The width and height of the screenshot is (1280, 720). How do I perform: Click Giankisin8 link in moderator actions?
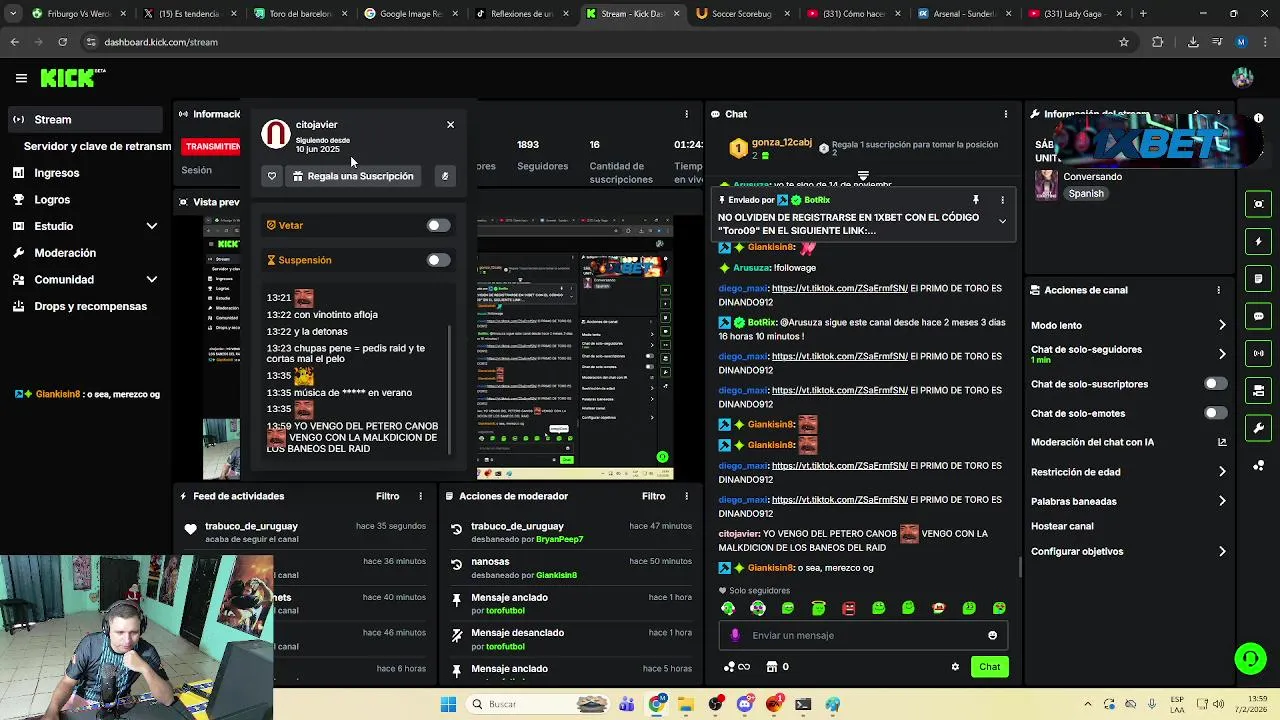click(x=556, y=575)
